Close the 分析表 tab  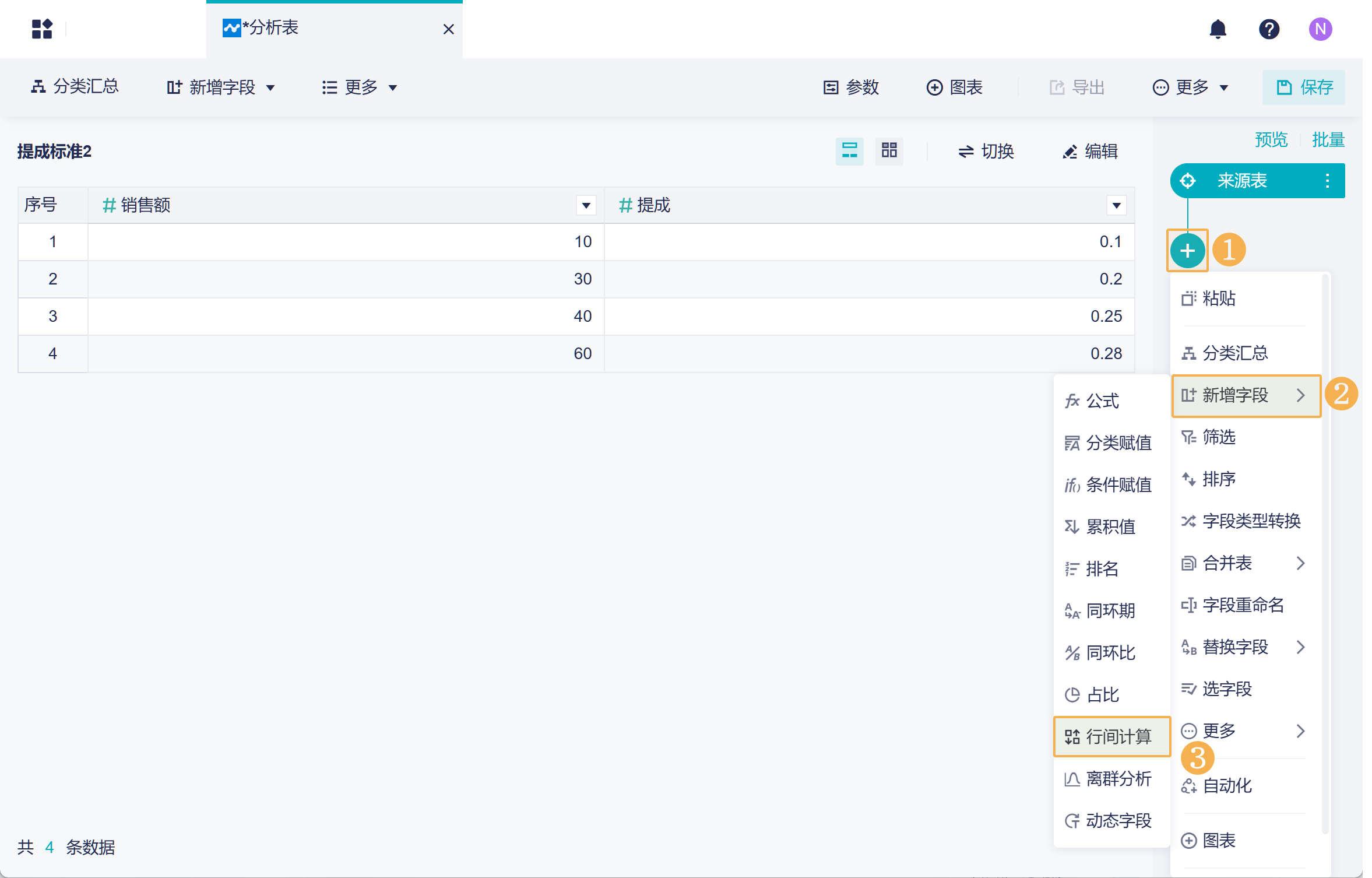coord(448,29)
